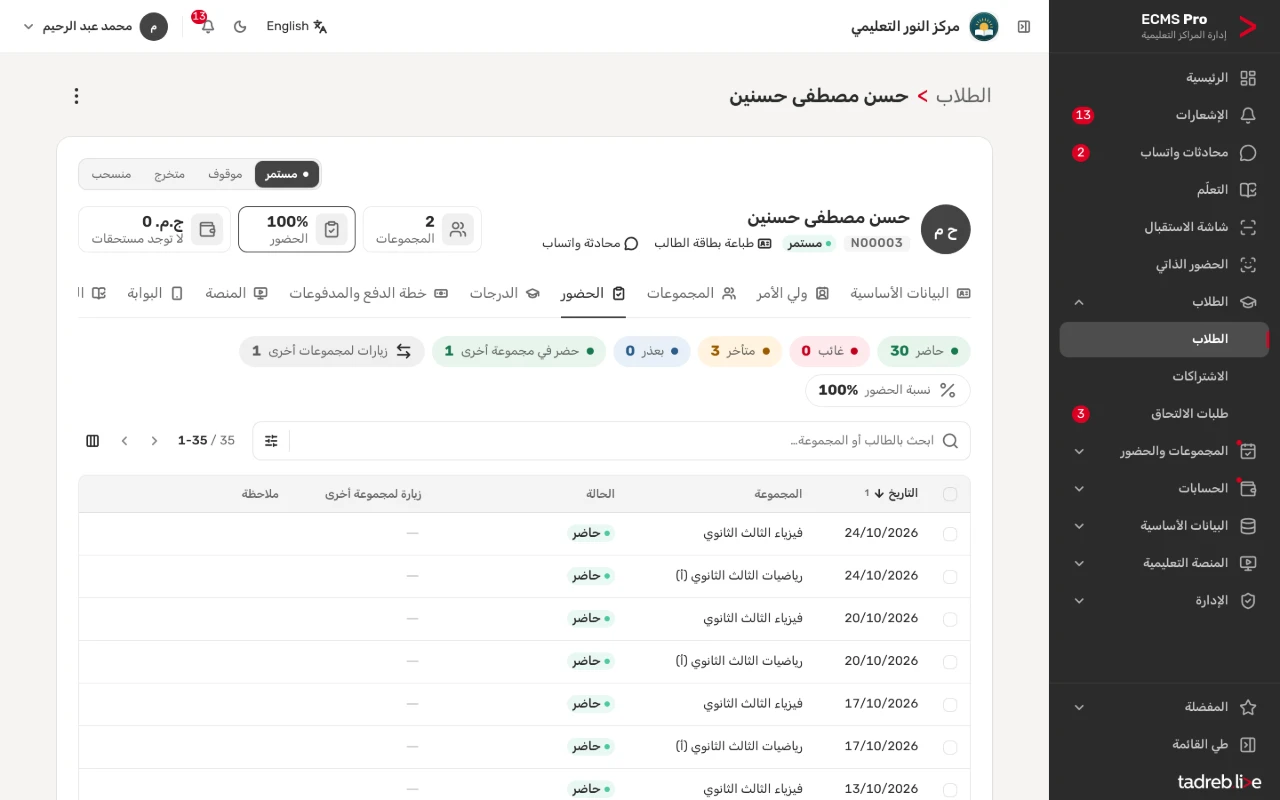The height and width of the screenshot is (800, 1280).
Task: Switch to الدرجات tab
Action: (505, 293)
